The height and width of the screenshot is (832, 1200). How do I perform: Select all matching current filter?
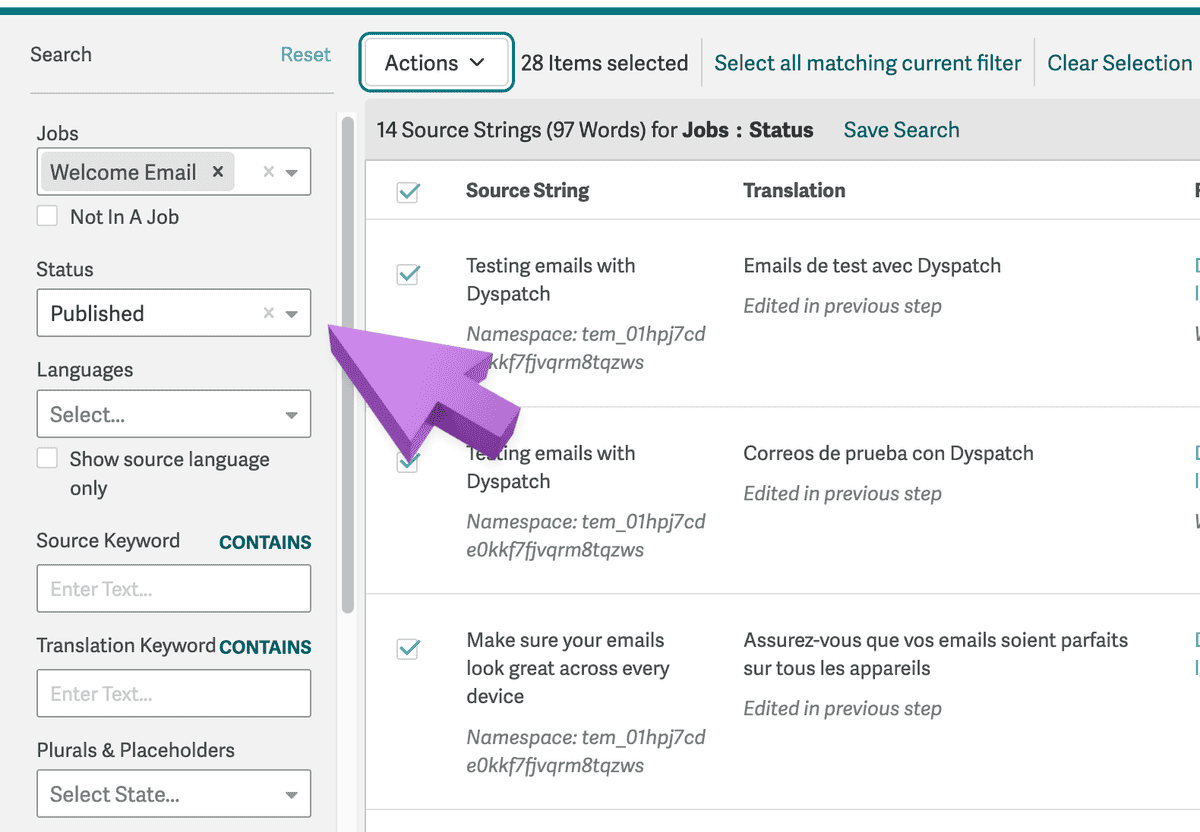click(867, 63)
